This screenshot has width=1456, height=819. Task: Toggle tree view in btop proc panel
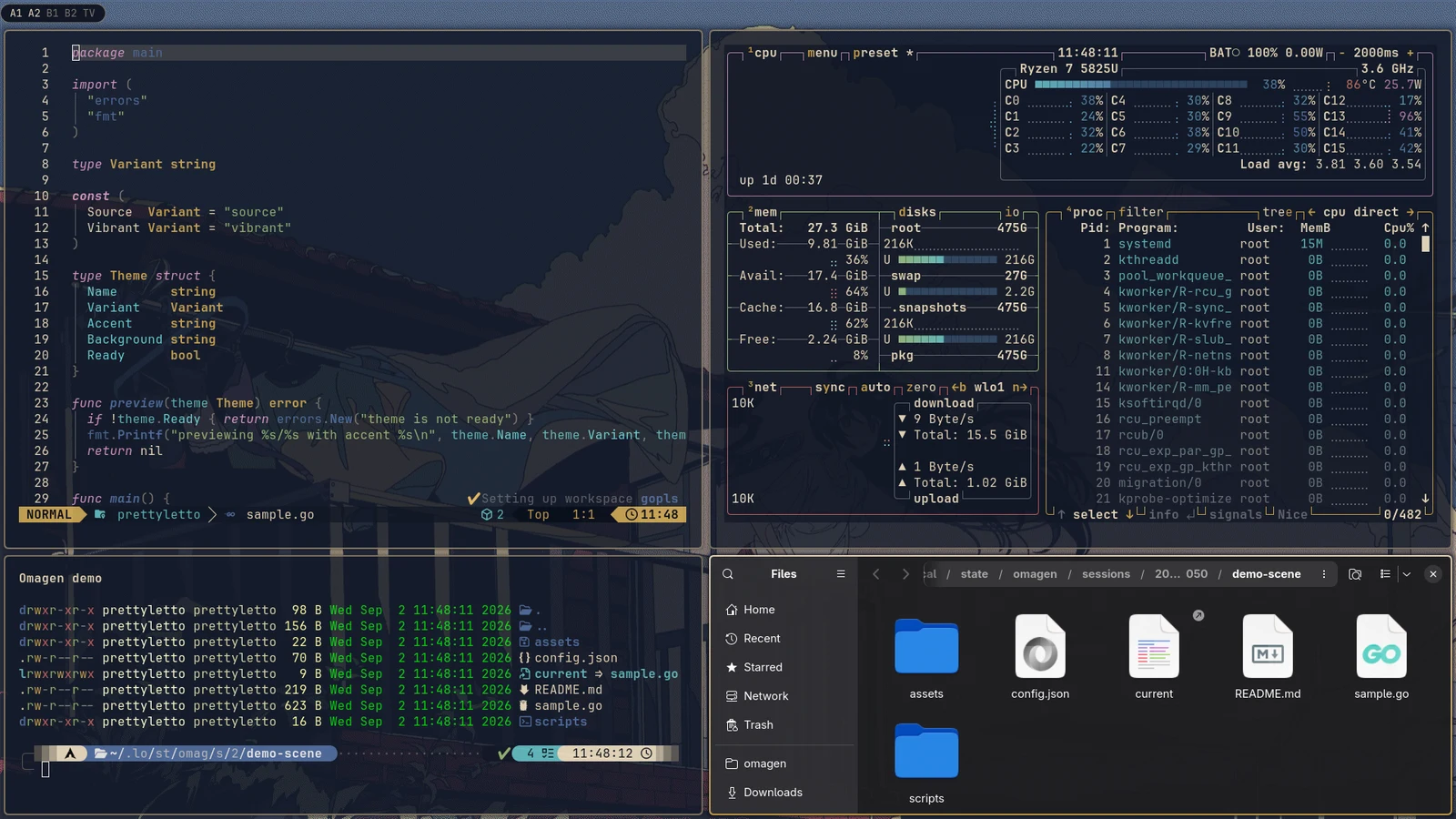point(1277,212)
